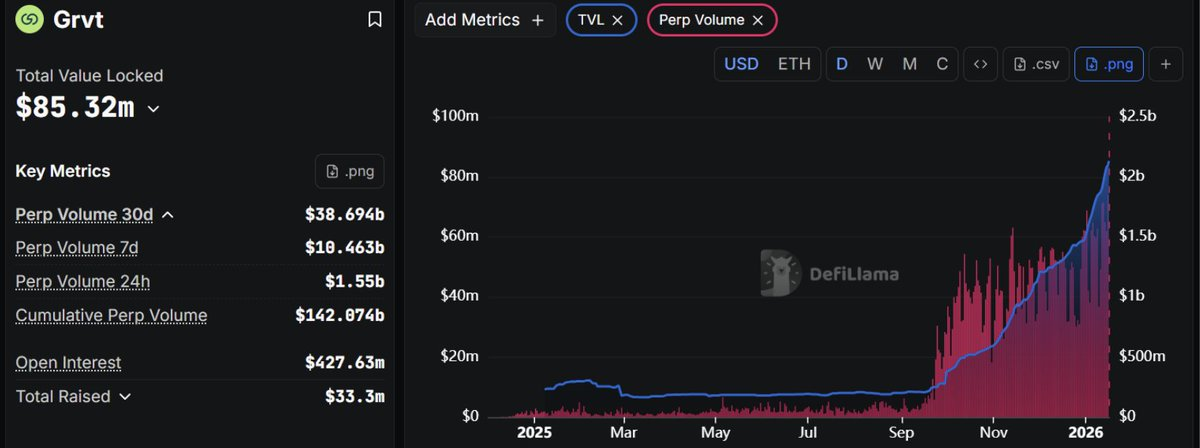Expand the Total Raised details
This screenshot has height=448, width=1200.
point(125,397)
